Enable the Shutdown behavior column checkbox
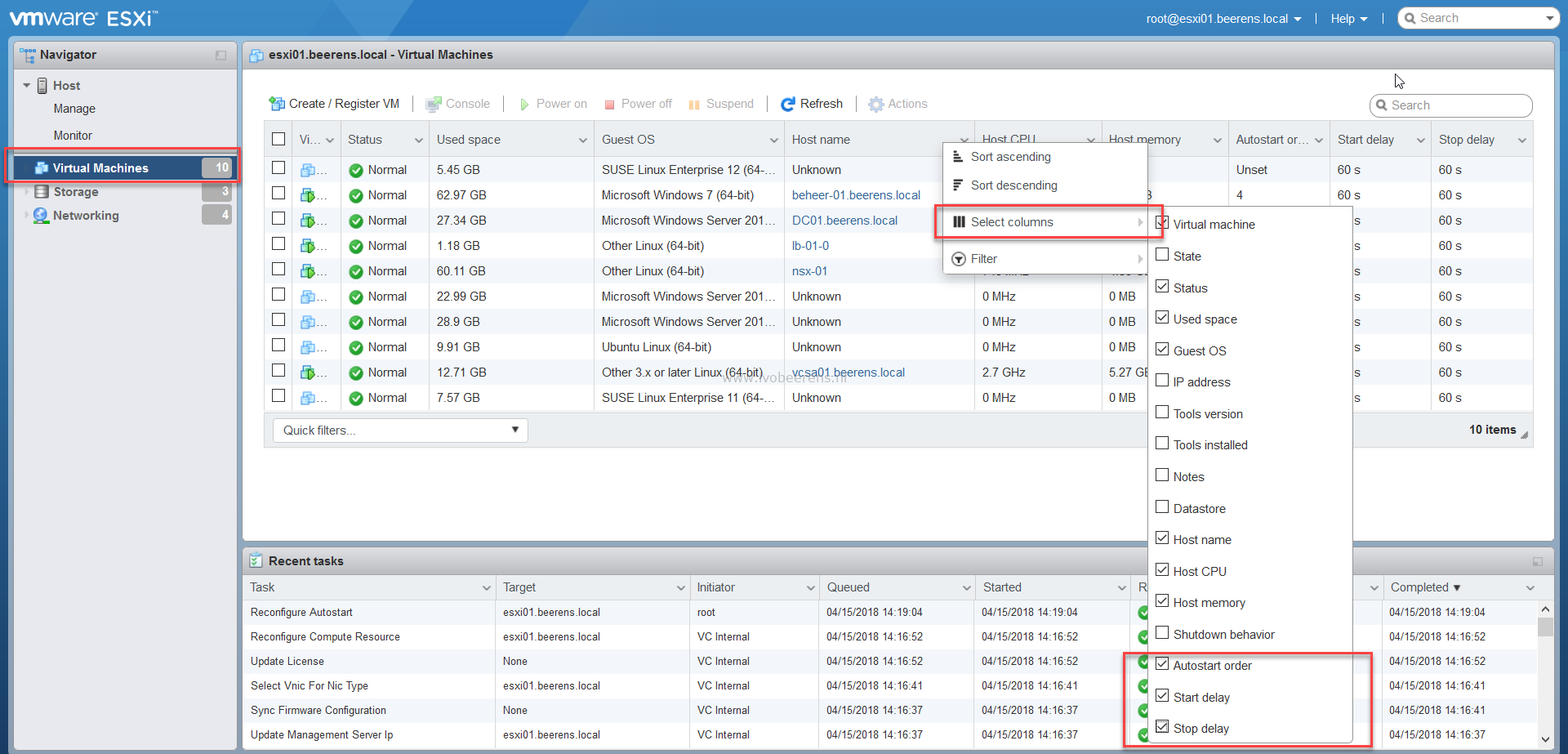 coord(1162,632)
